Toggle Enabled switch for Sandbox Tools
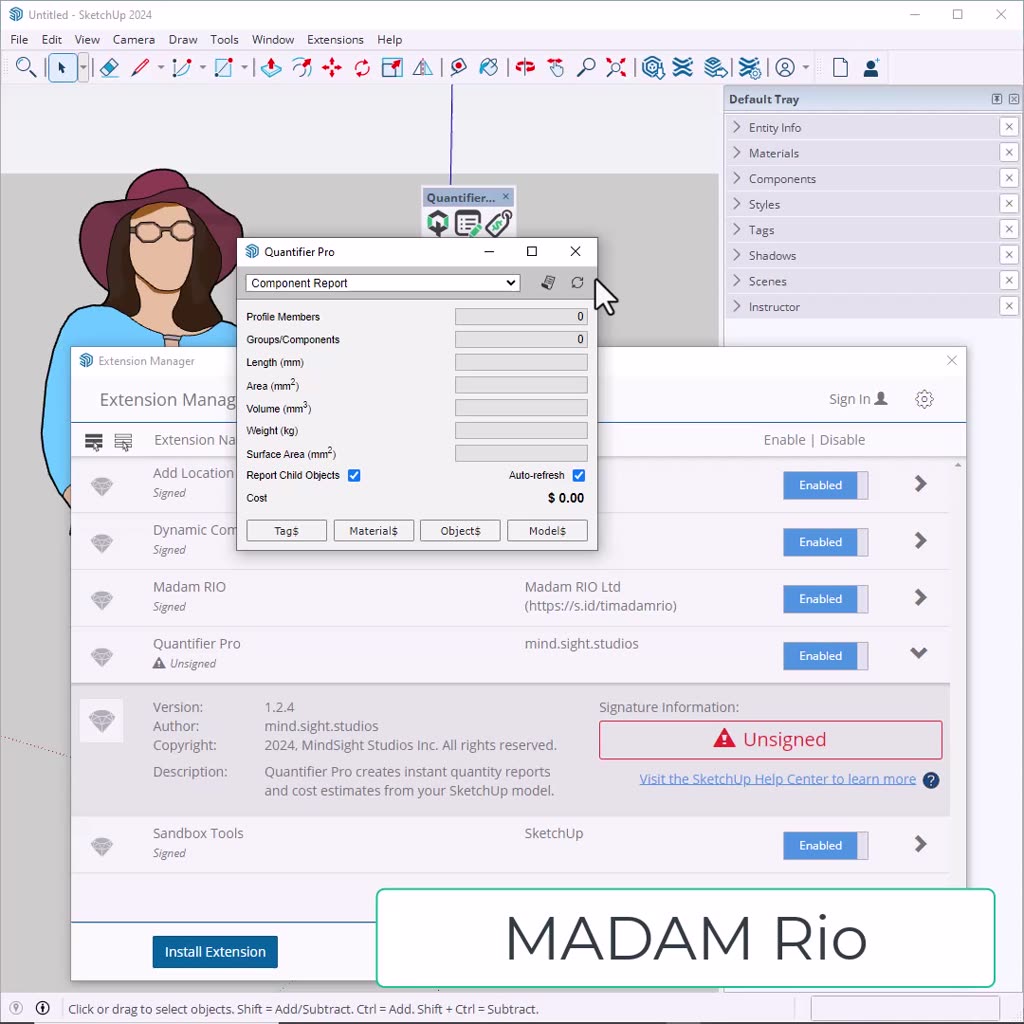This screenshot has height=1024, width=1024. [825, 845]
